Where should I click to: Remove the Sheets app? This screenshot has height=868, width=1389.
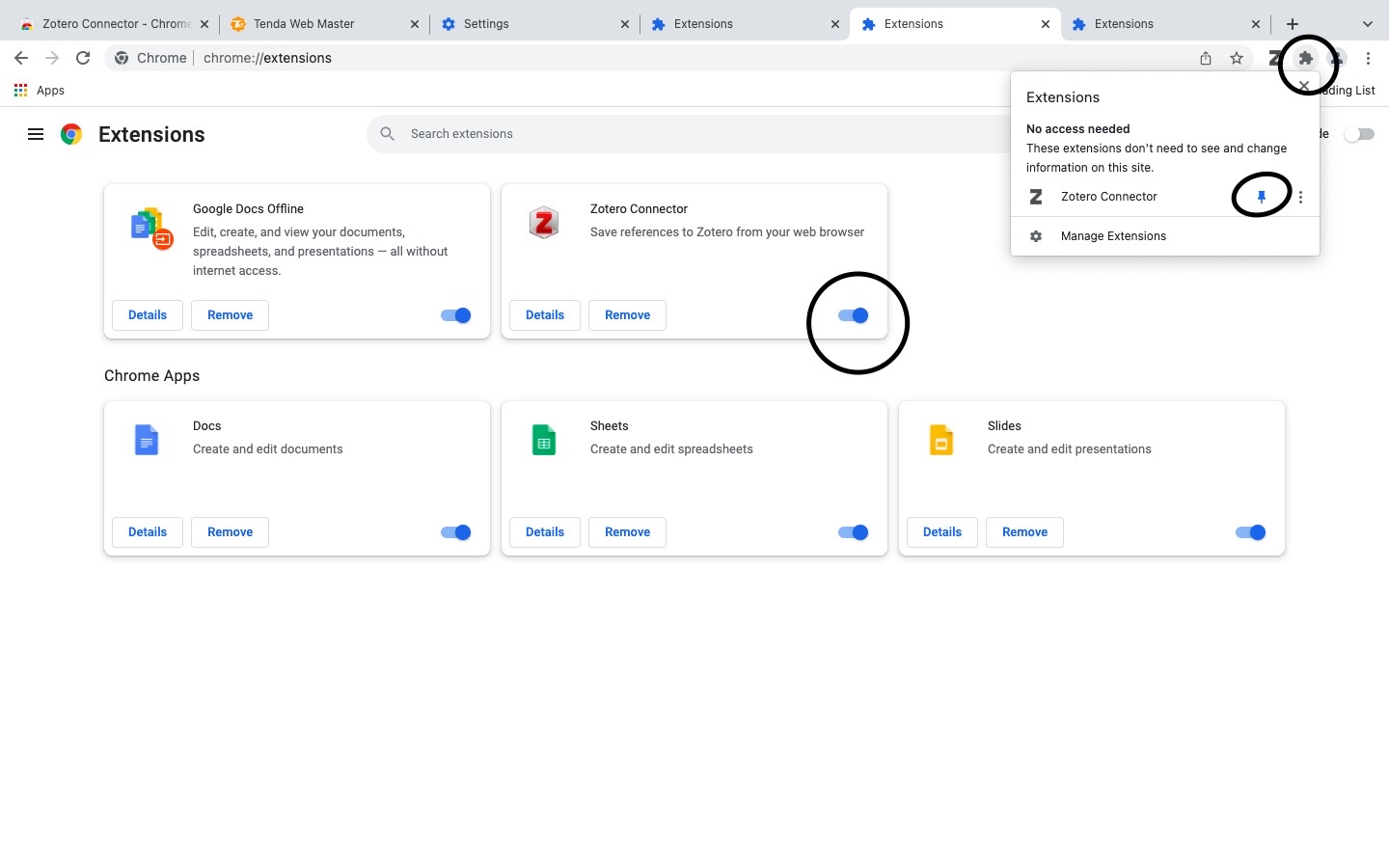(x=627, y=532)
